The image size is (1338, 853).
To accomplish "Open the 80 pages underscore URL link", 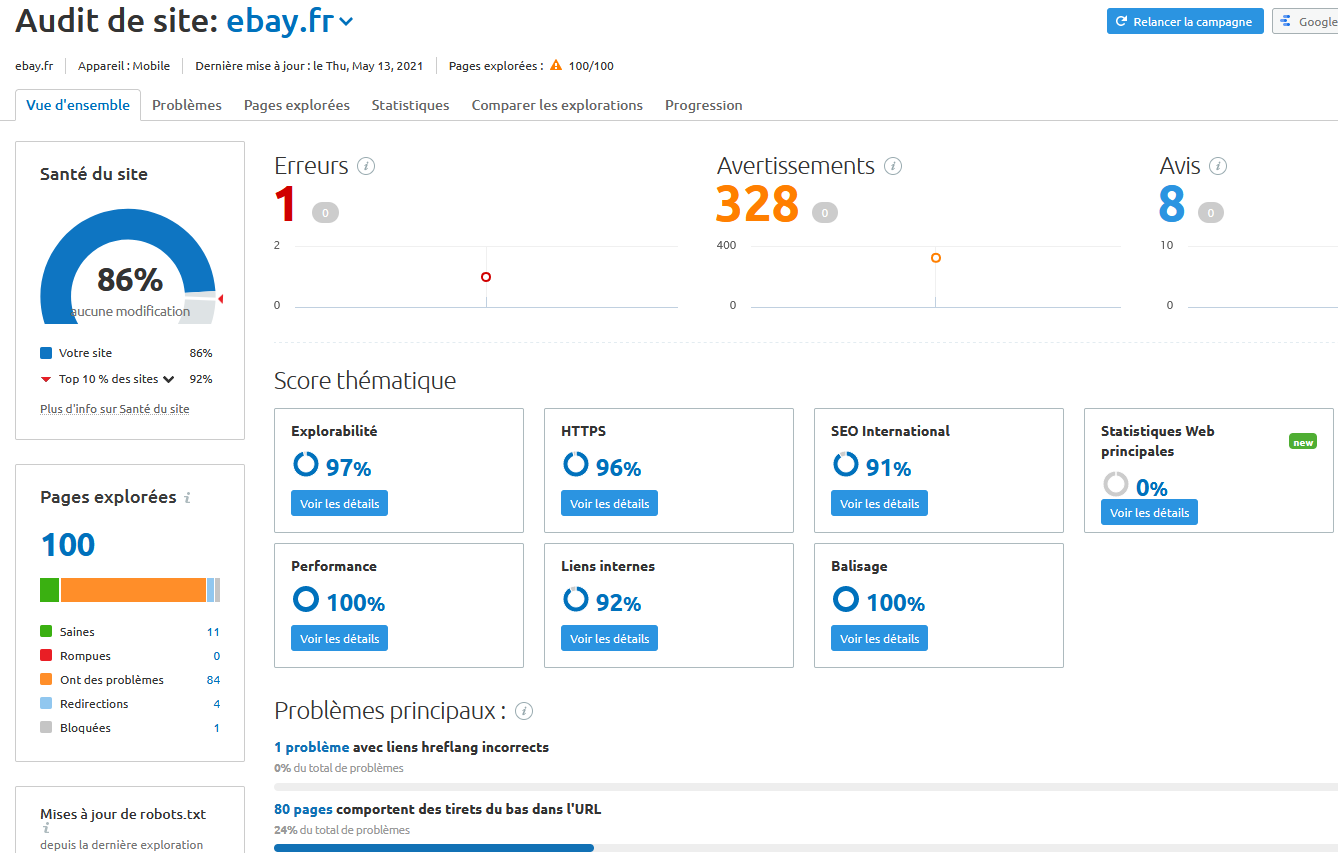I will [x=304, y=809].
